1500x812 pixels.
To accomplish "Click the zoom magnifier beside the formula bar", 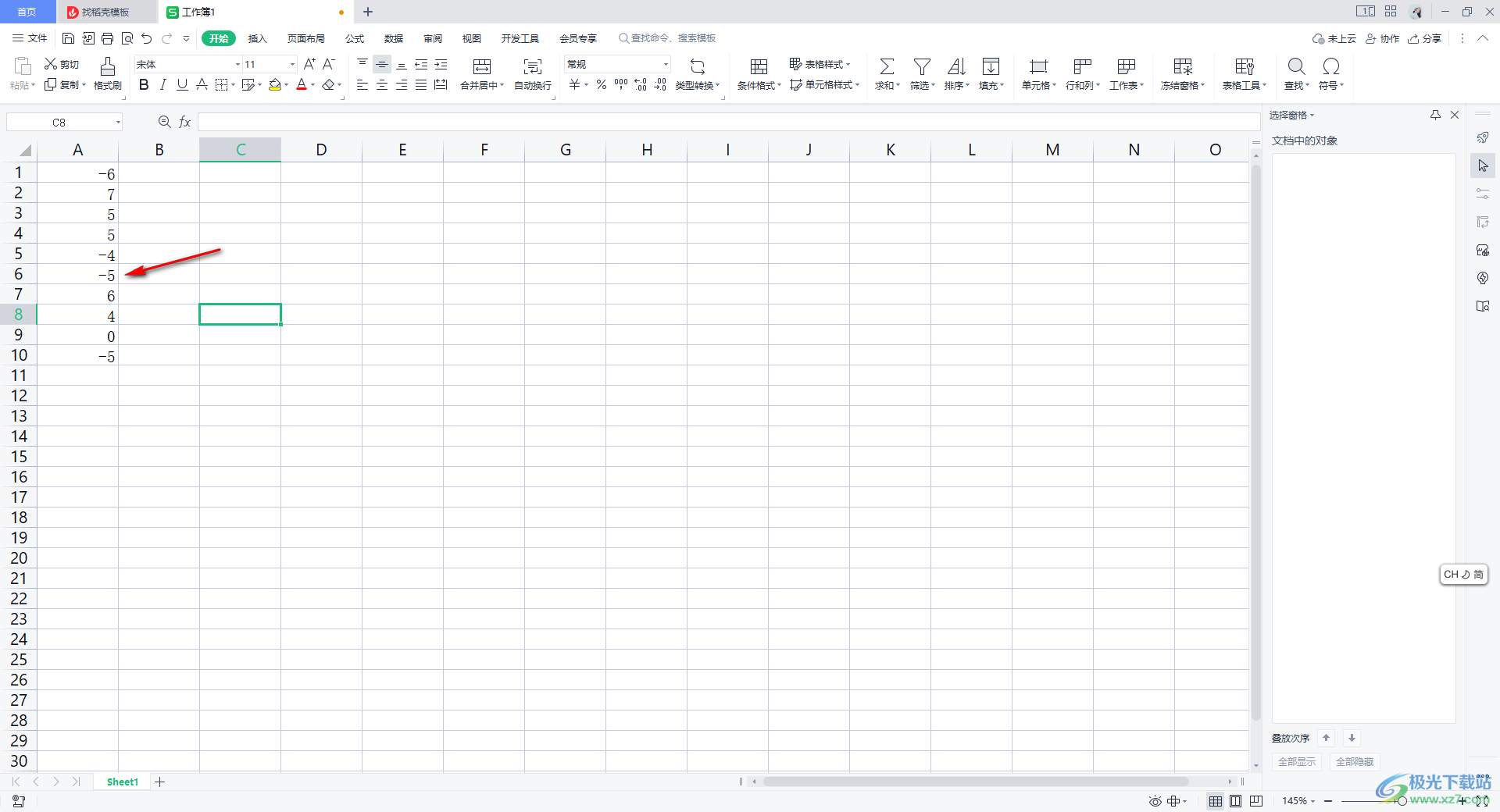I will point(165,122).
